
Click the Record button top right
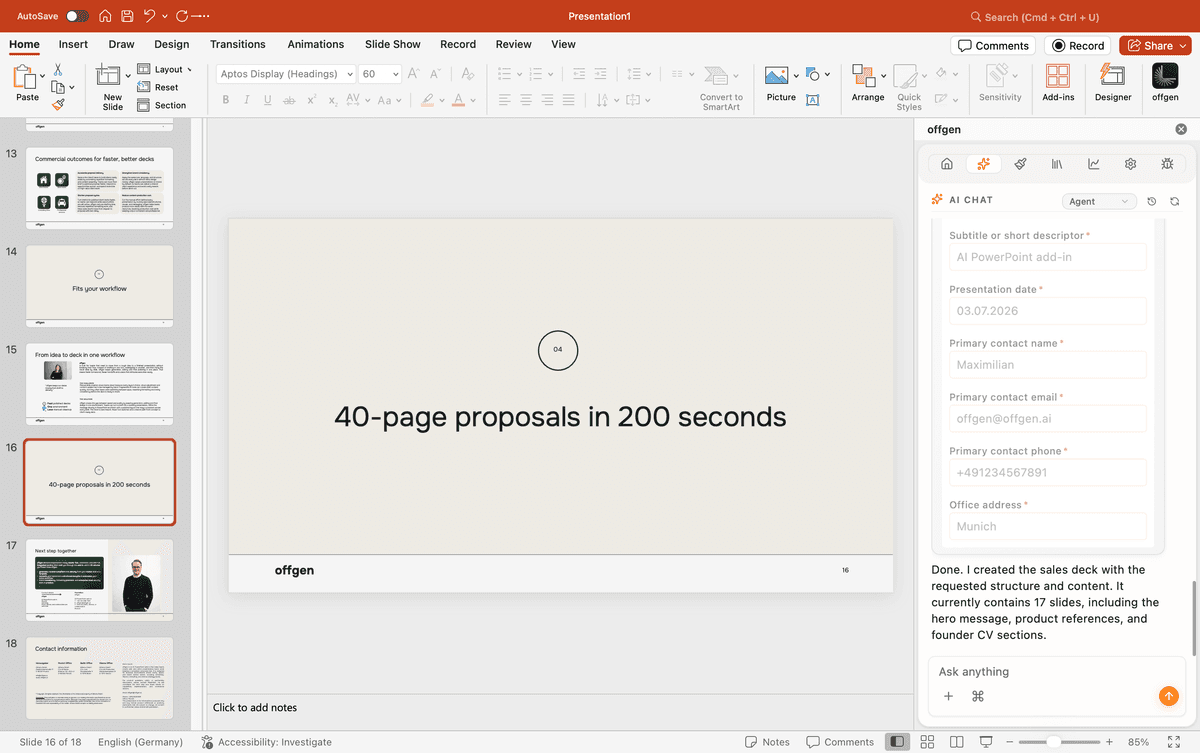(x=1077, y=45)
